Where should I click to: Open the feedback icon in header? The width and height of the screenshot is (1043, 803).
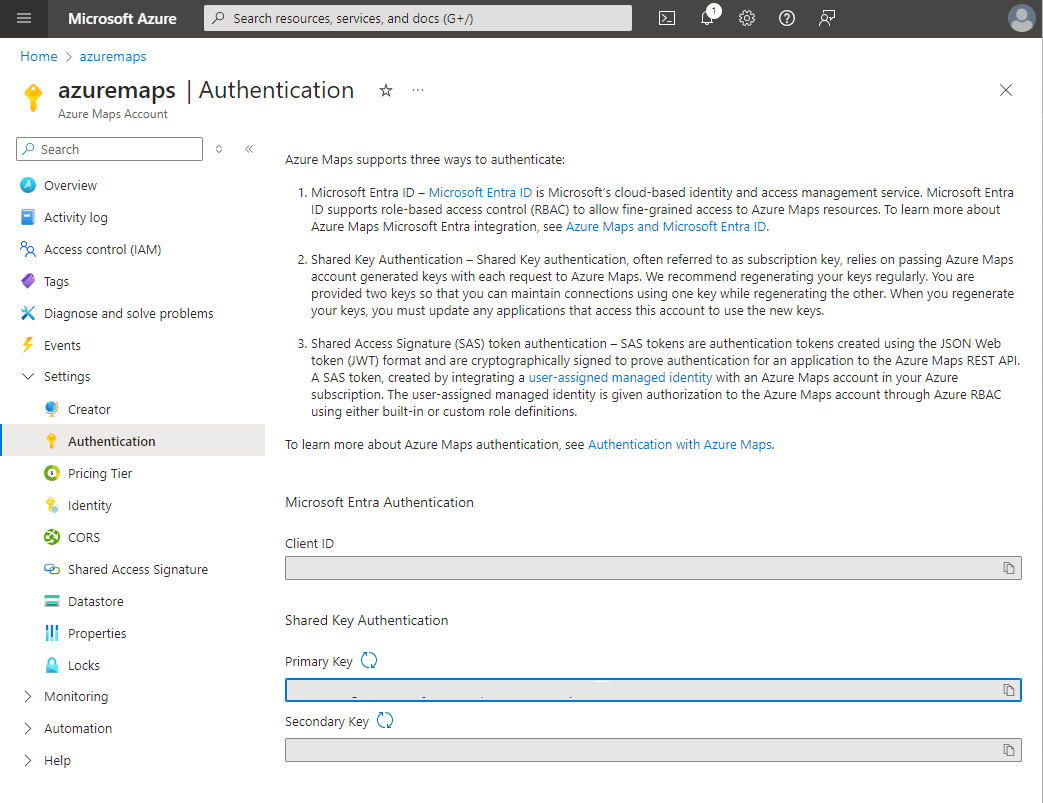827,18
